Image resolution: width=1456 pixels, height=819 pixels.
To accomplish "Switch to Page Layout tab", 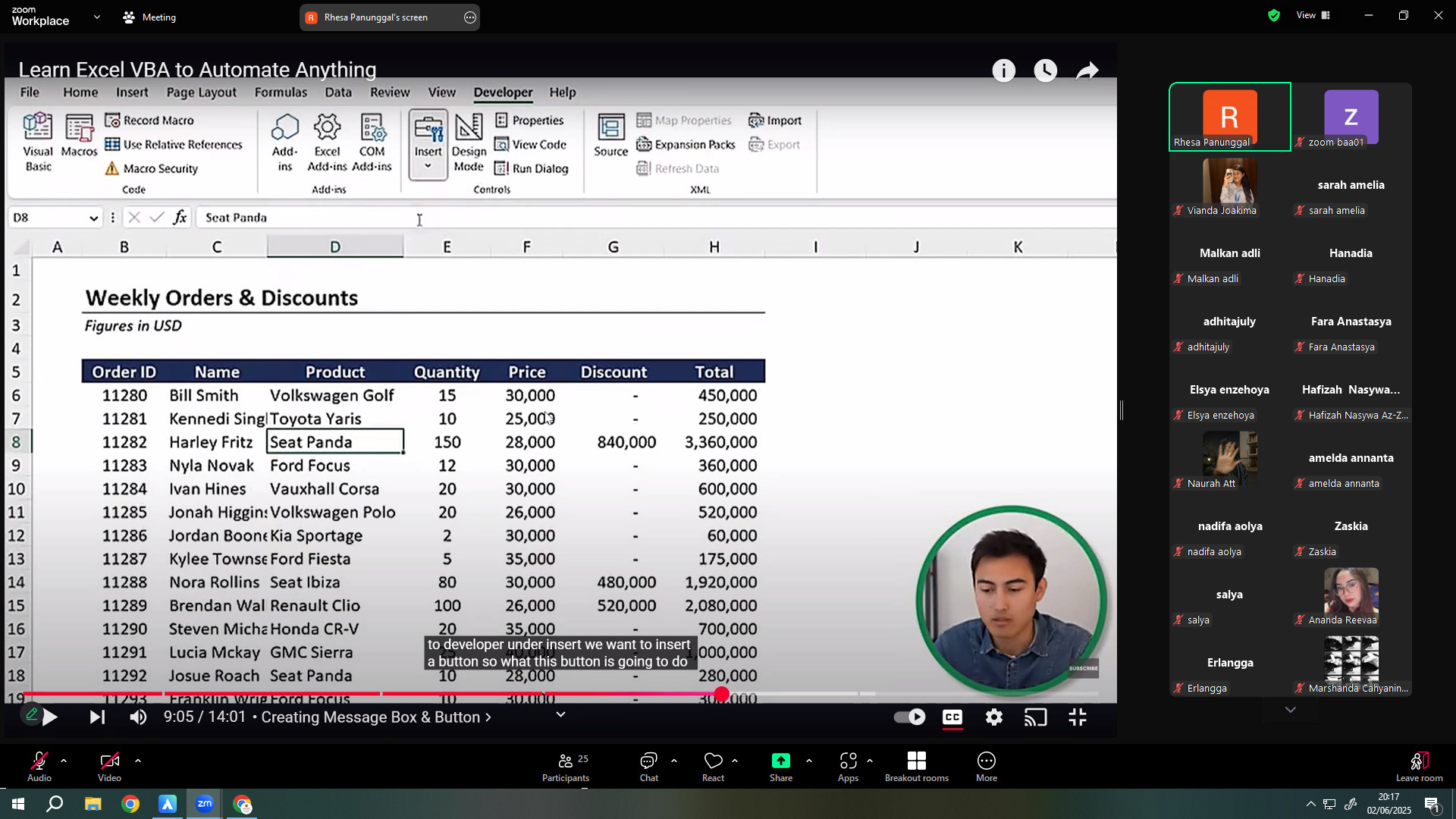I will point(202,93).
